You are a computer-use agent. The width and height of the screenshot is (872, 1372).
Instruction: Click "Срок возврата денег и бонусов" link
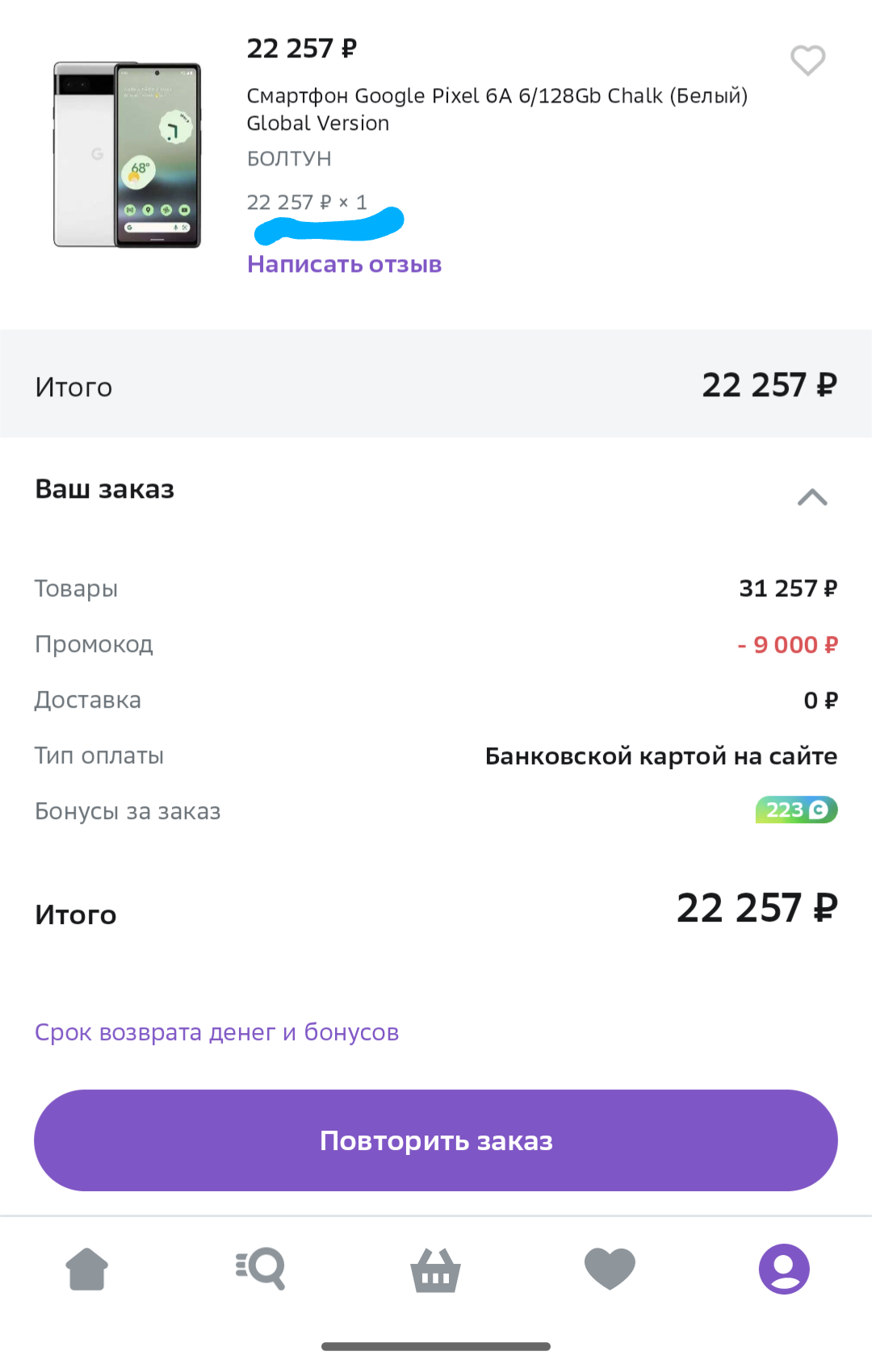[x=216, y=1032]
